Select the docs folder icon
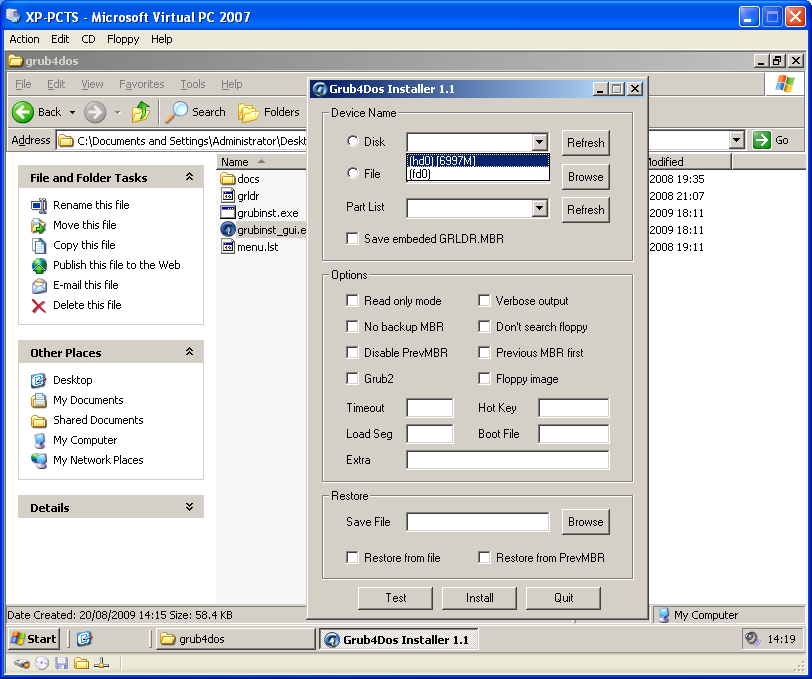812x679 pixels. pos(228,179)
